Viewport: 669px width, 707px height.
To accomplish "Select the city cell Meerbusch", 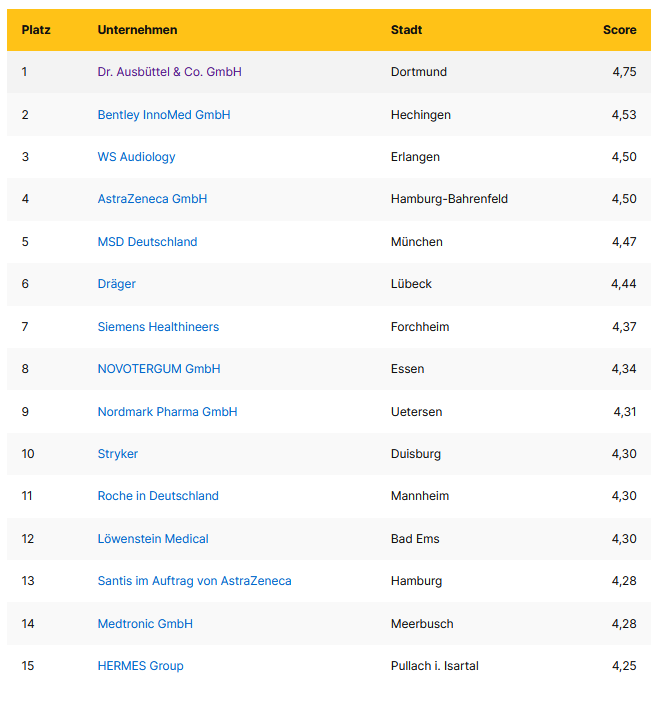I will pyautogui.click(x=422, y=624).
